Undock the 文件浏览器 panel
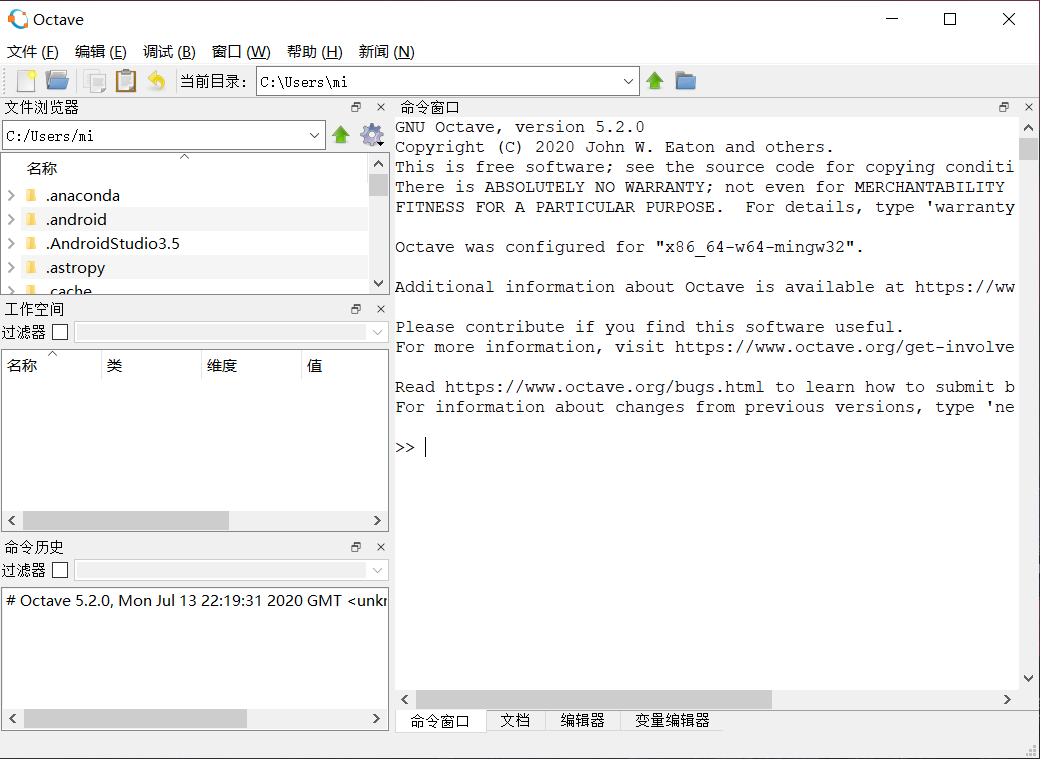The image size is (1040, 759). click(x=355, y=106)
